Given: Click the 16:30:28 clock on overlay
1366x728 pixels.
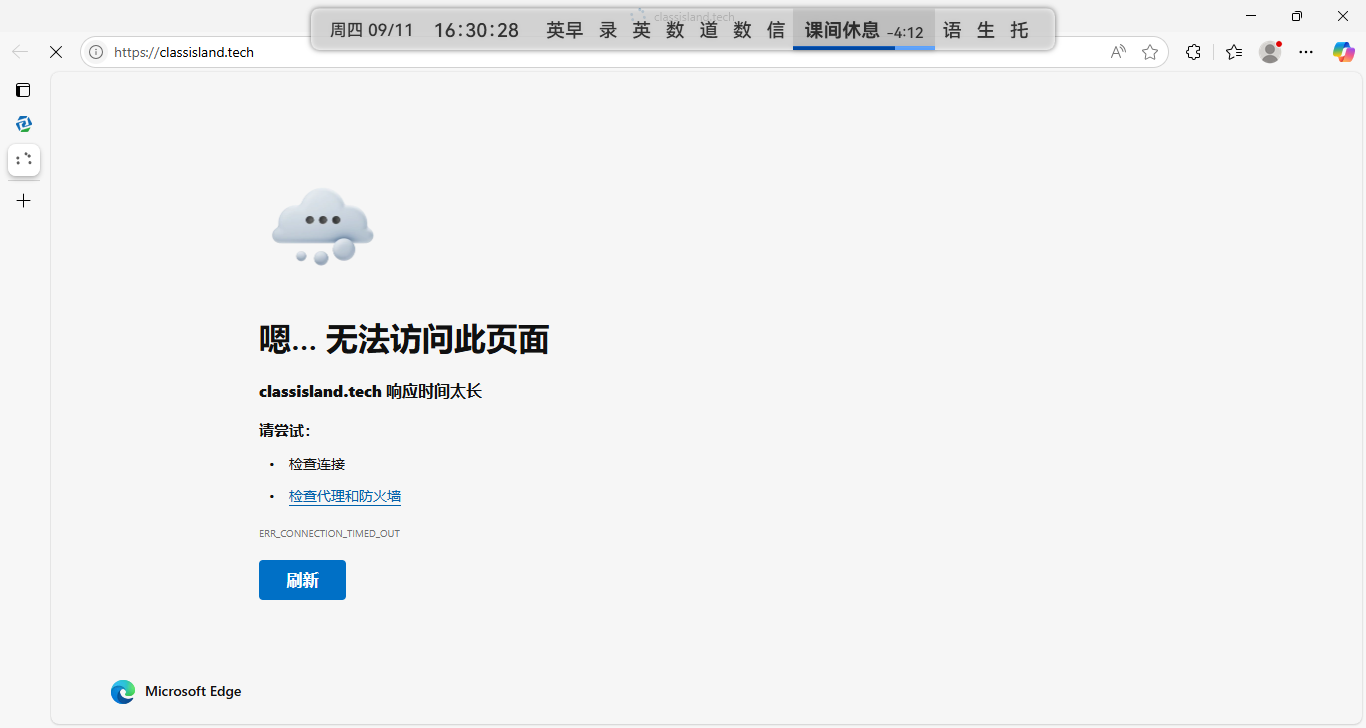Looking at the screenshot, I should [476, 30].
